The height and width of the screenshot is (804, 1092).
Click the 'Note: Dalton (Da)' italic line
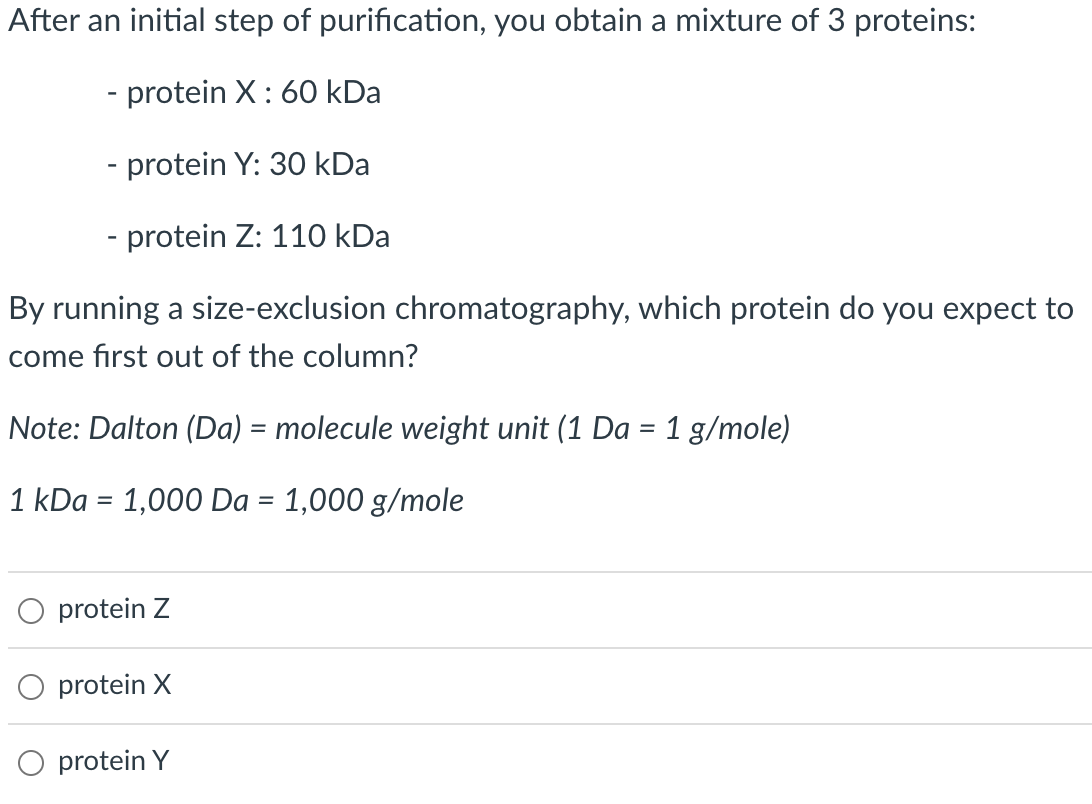(x=400, y=429)
